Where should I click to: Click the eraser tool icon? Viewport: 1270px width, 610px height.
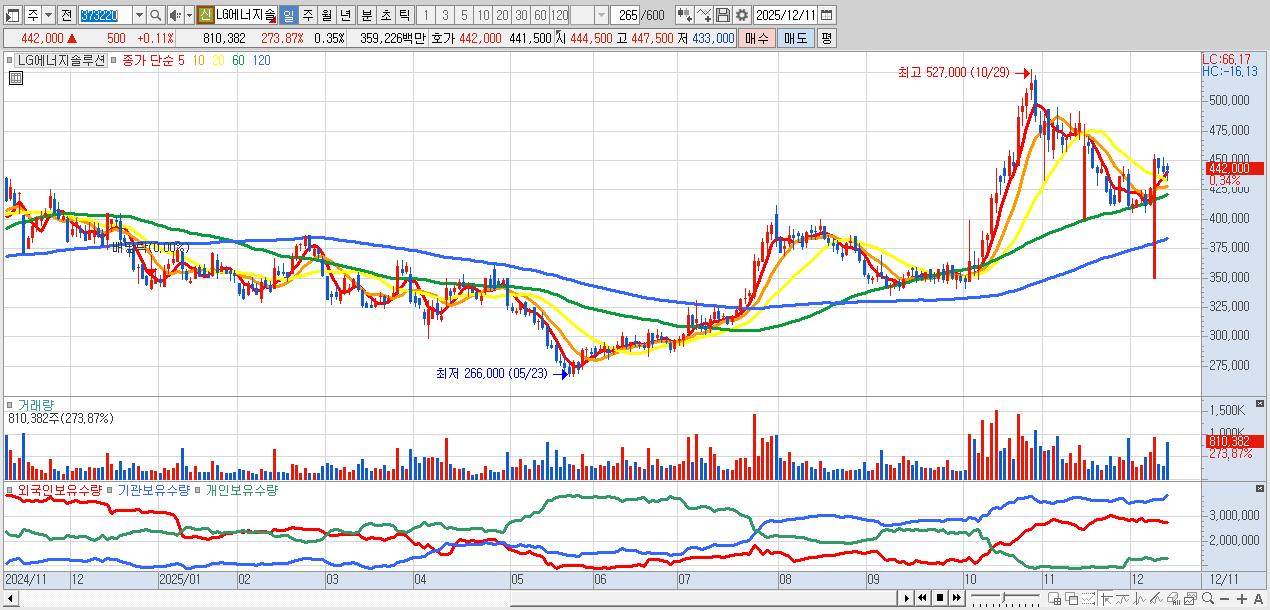[1173, 599]
